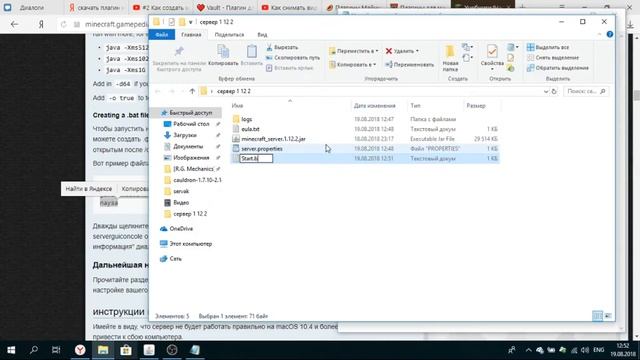Pin to Quick access in the ribbon
The height and width of the screenshot is (360, 640).
coord(179,58)
